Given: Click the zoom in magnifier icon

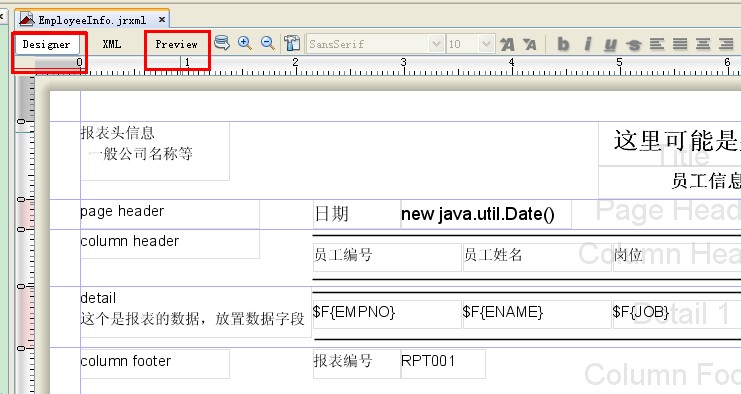Looking at the screenshot, I should coord(244,43).
